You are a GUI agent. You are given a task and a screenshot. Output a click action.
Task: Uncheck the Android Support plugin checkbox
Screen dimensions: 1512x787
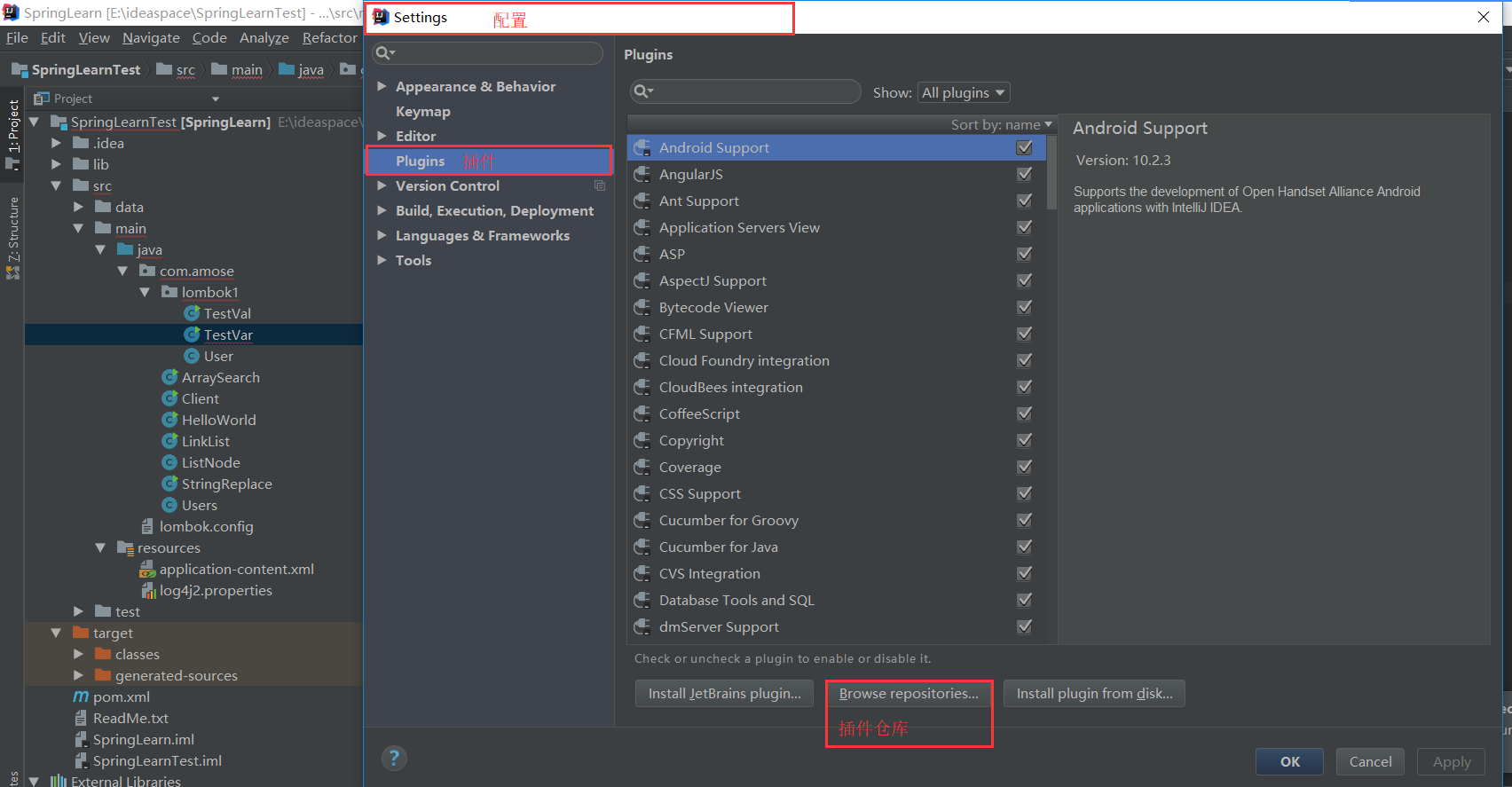(1024, 147)
